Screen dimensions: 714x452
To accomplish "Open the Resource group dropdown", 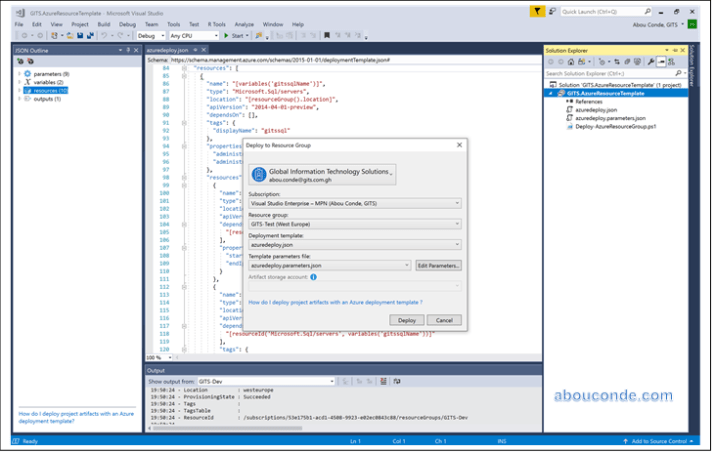I will (354, 224).
